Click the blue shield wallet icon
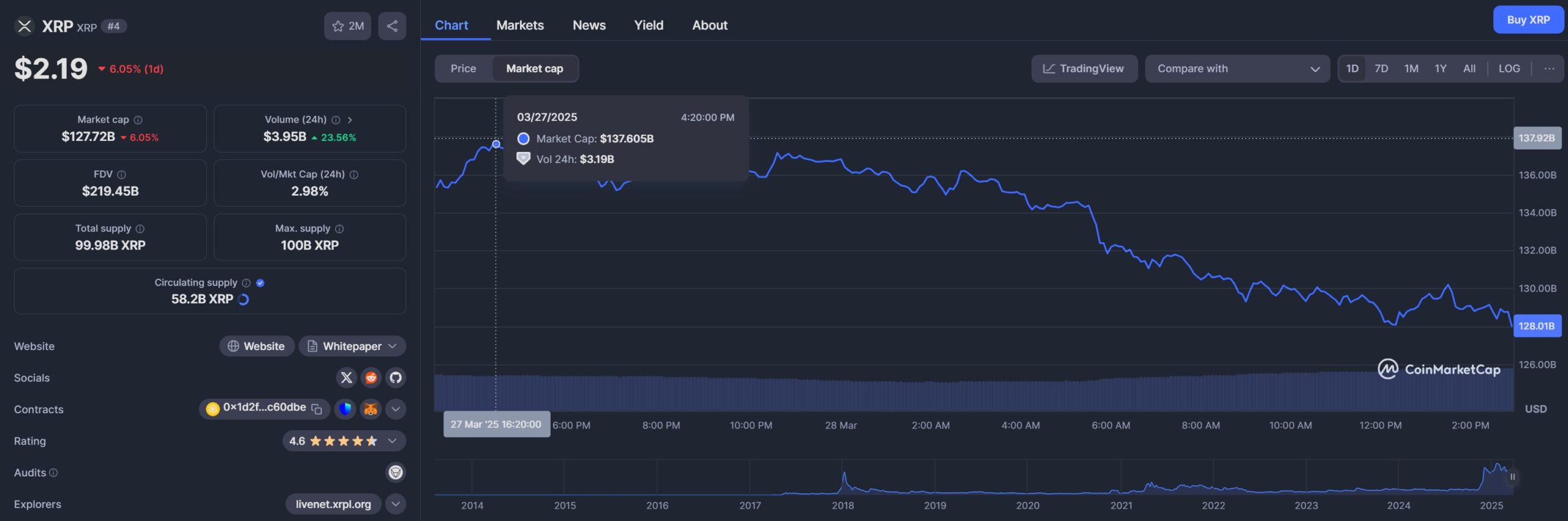Screen dimensions: 1568x521 pos(345,409)
